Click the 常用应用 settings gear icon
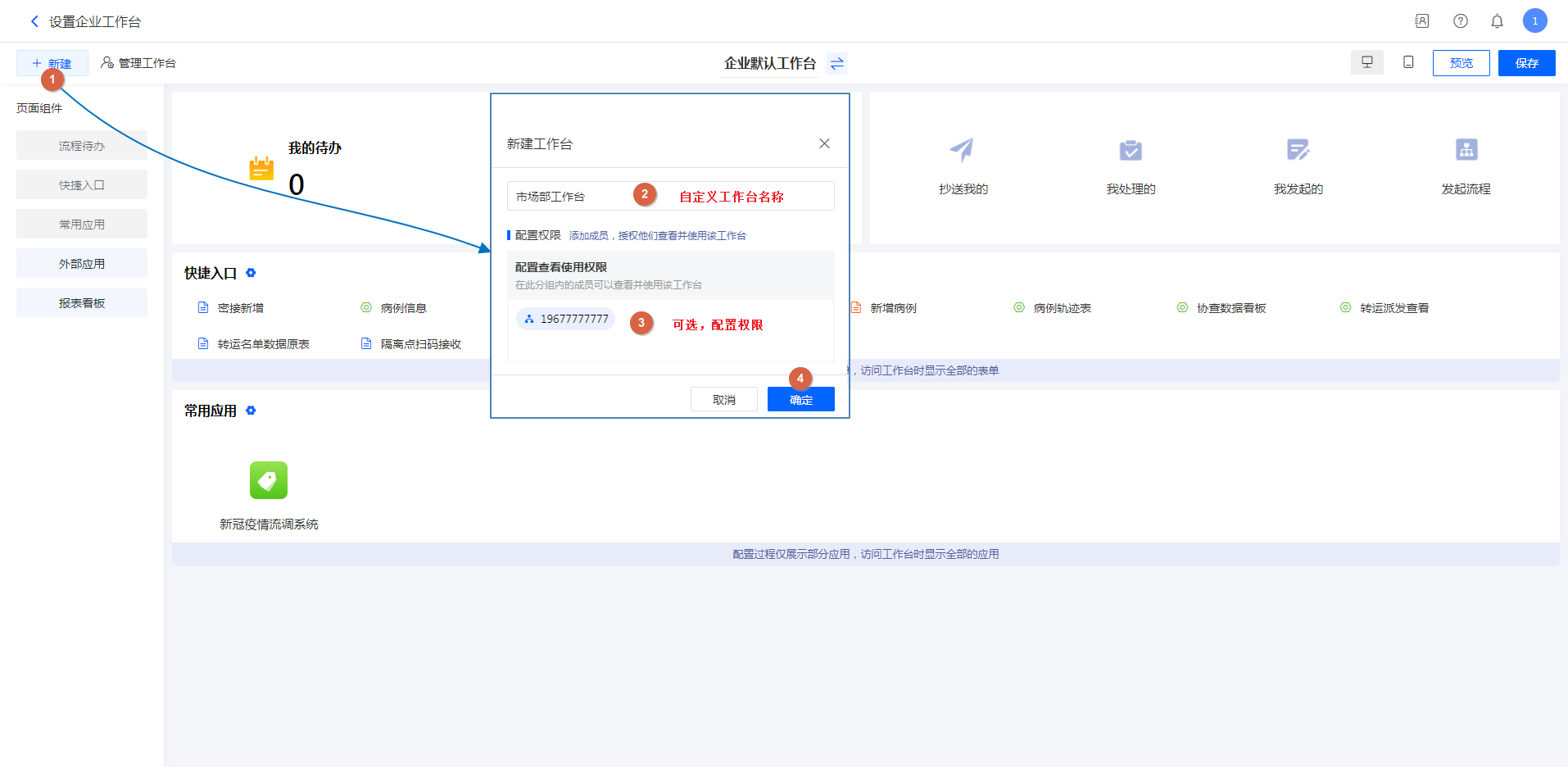1568x767 pixels. point(251,411)
